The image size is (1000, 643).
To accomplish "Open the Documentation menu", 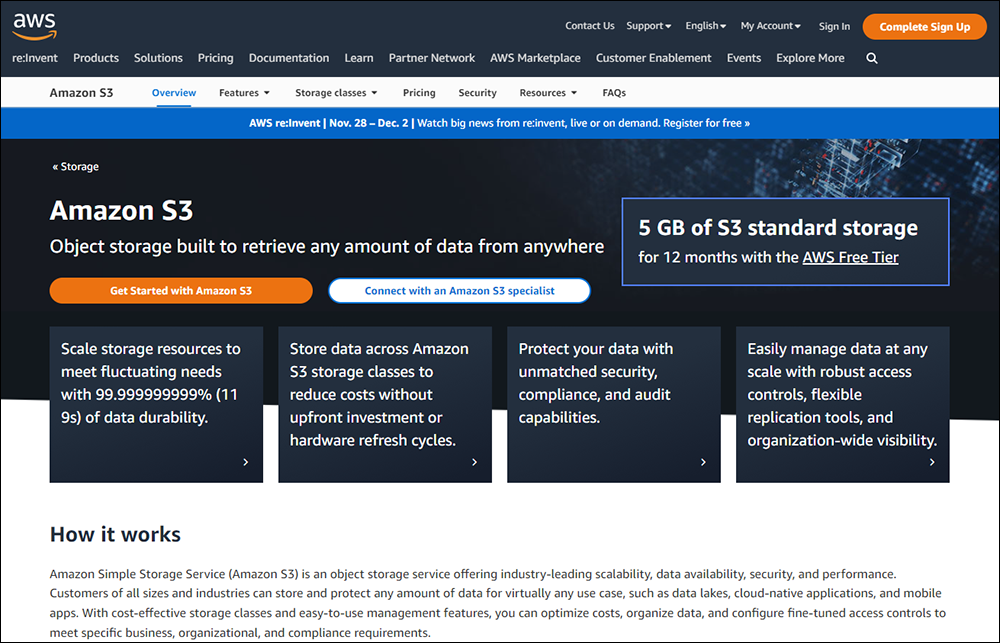I will tap(289, 58).
